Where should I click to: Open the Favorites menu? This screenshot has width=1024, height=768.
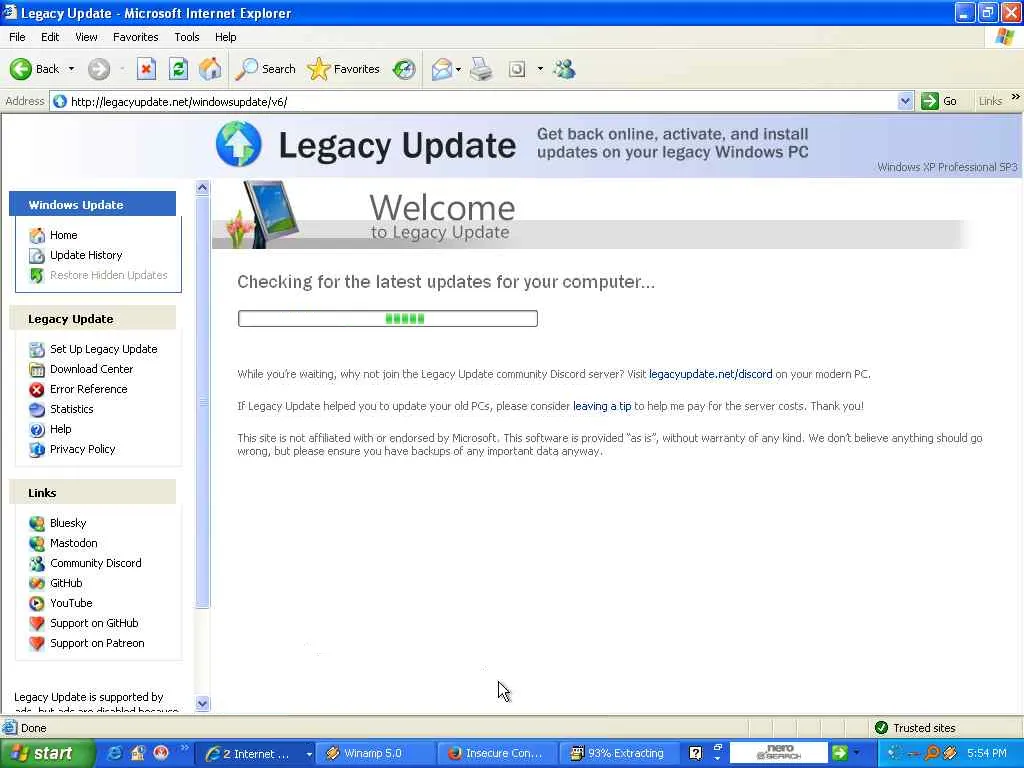(135, 37)
